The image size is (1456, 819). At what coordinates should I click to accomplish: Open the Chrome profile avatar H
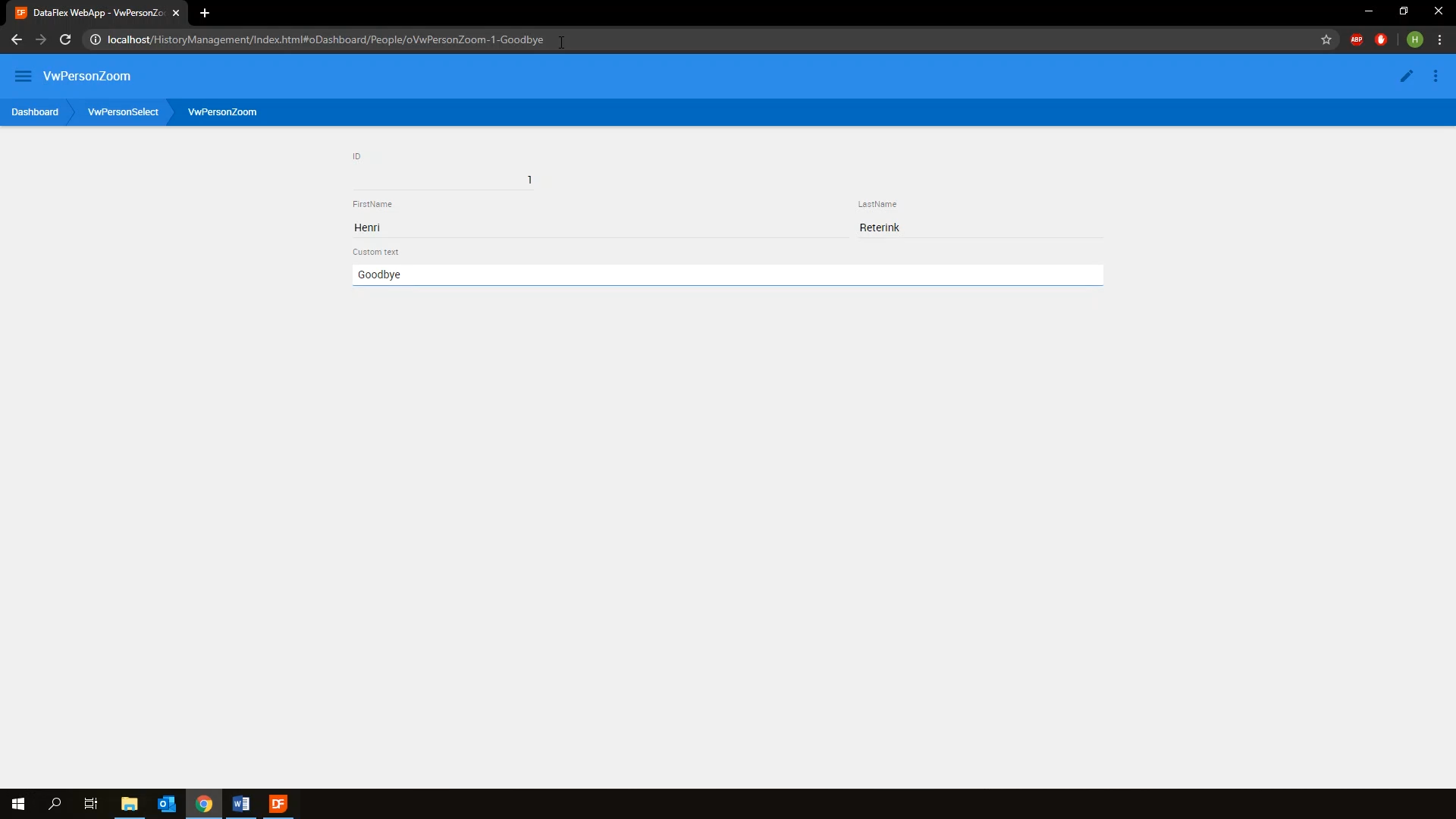pyautogui.click(x=1415, y=39)
